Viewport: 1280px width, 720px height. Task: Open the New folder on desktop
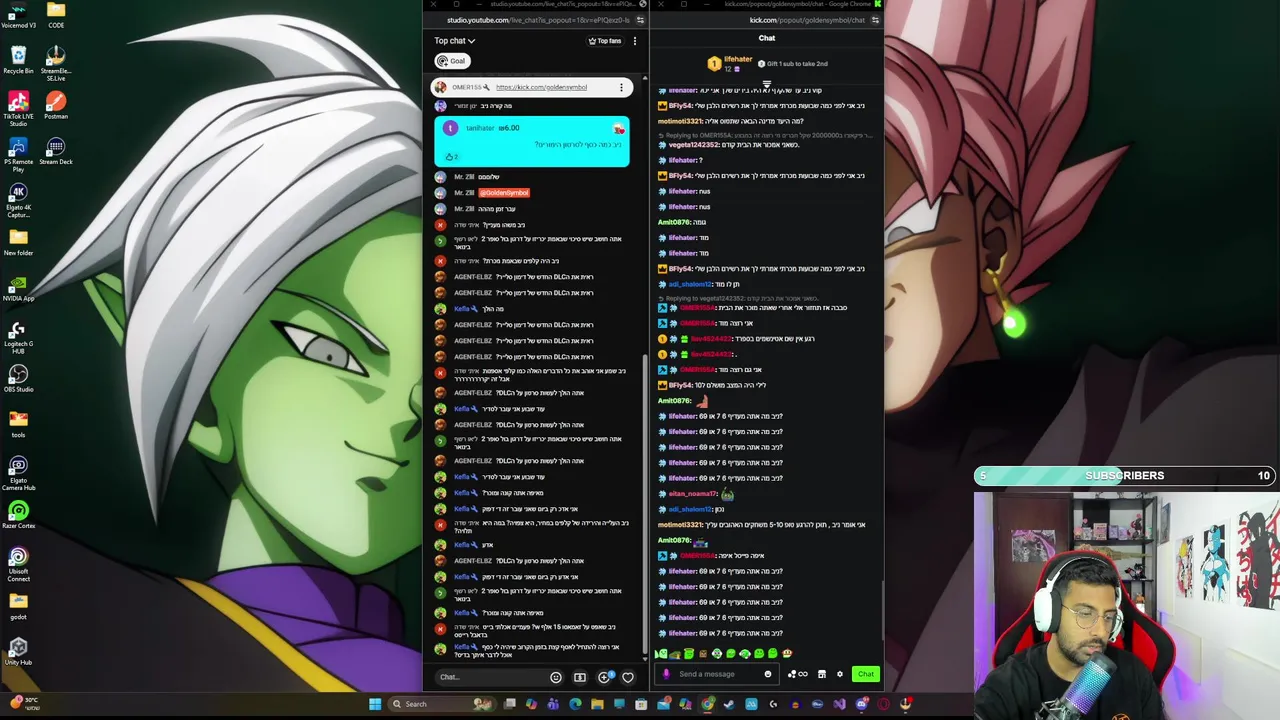(x=18, y=242)
